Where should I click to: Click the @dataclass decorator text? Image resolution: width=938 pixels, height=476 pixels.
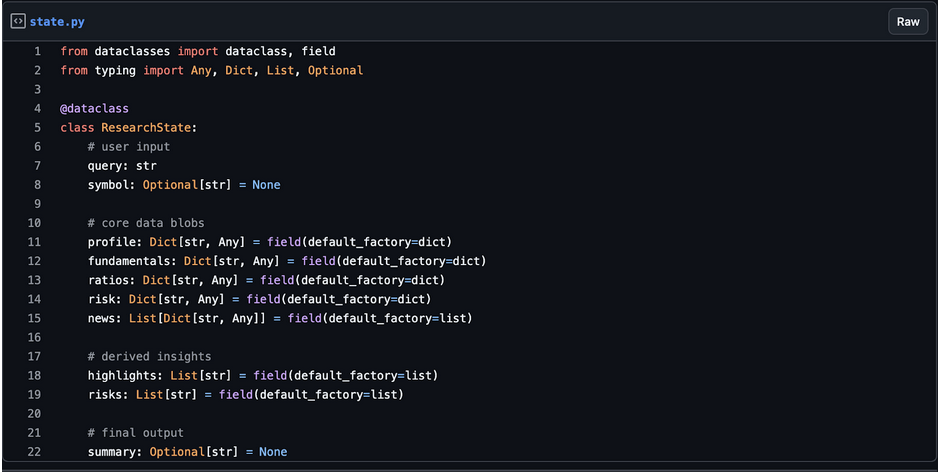[x=94, y=108]
